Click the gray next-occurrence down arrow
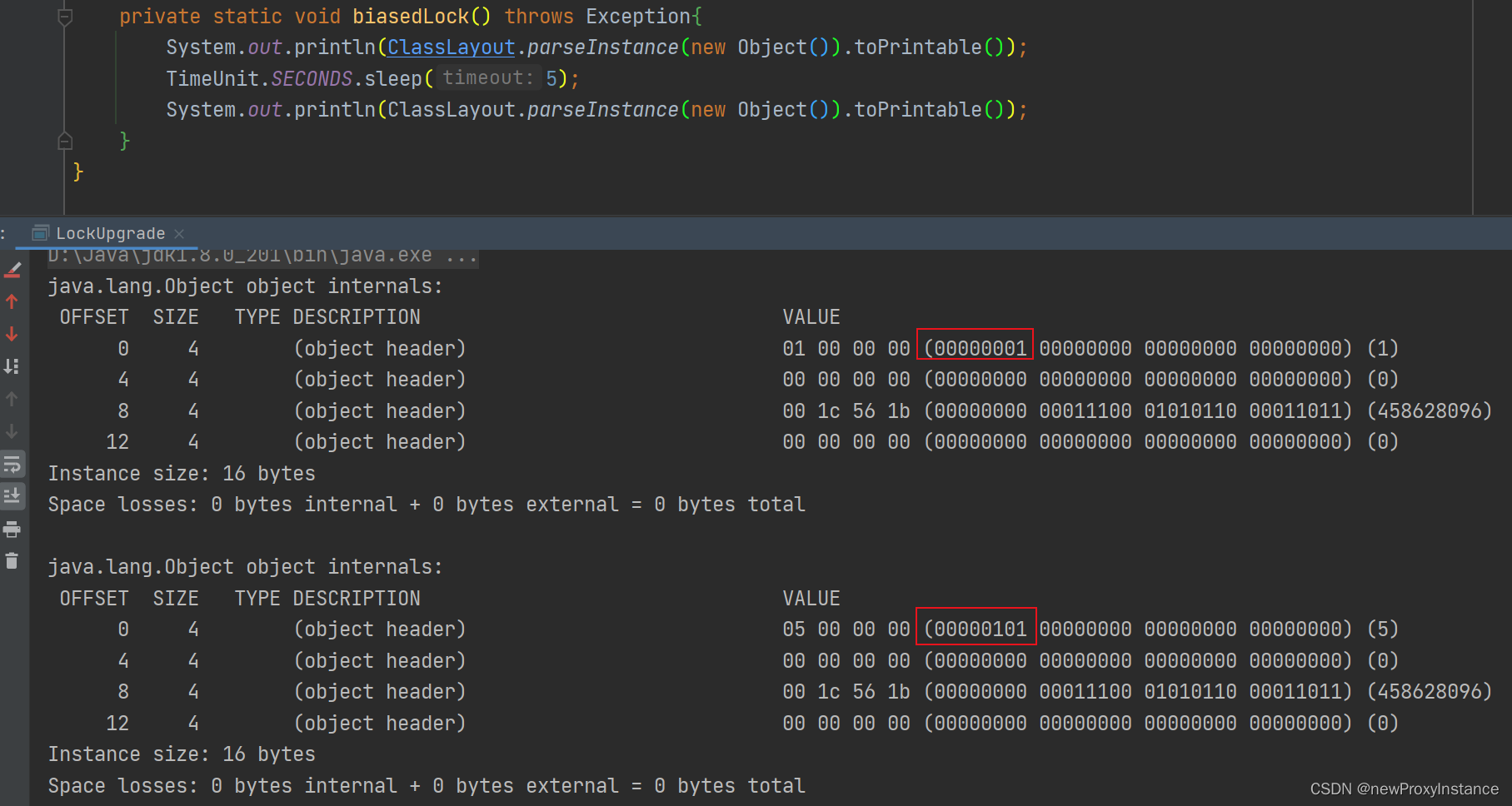Image resolution: width=1512 pixels, height=806 pixels. click(12, 431)
